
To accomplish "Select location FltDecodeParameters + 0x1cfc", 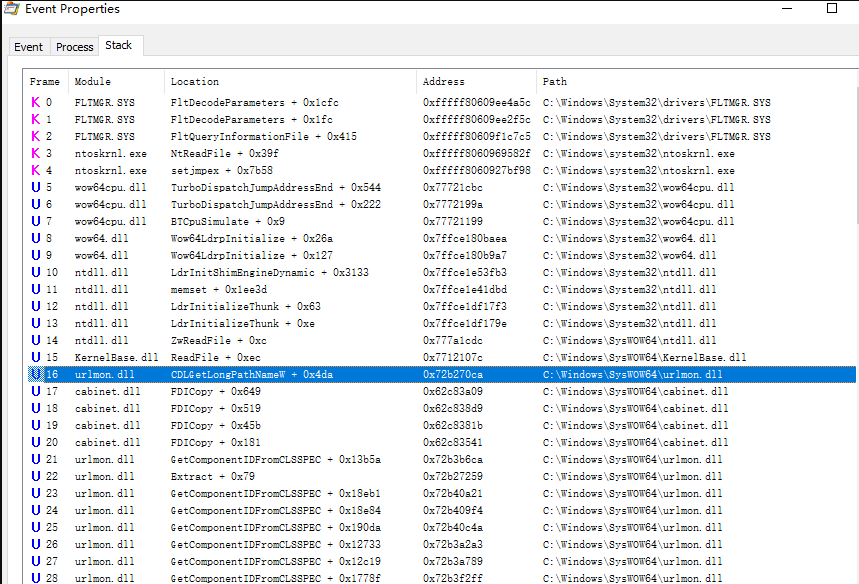I will [255, 102].
